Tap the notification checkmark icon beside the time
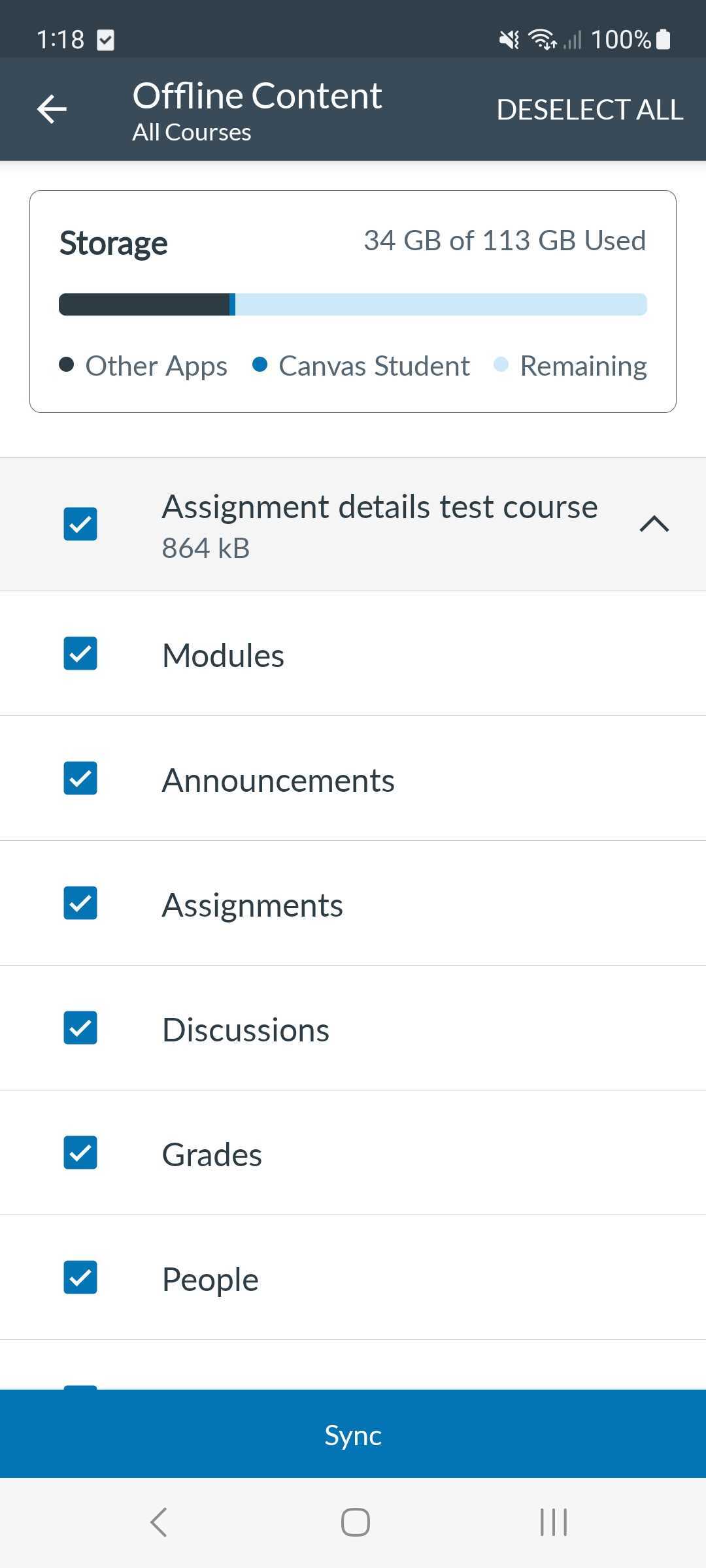Viewport: 706px width, 1568px height. point(105,40)
